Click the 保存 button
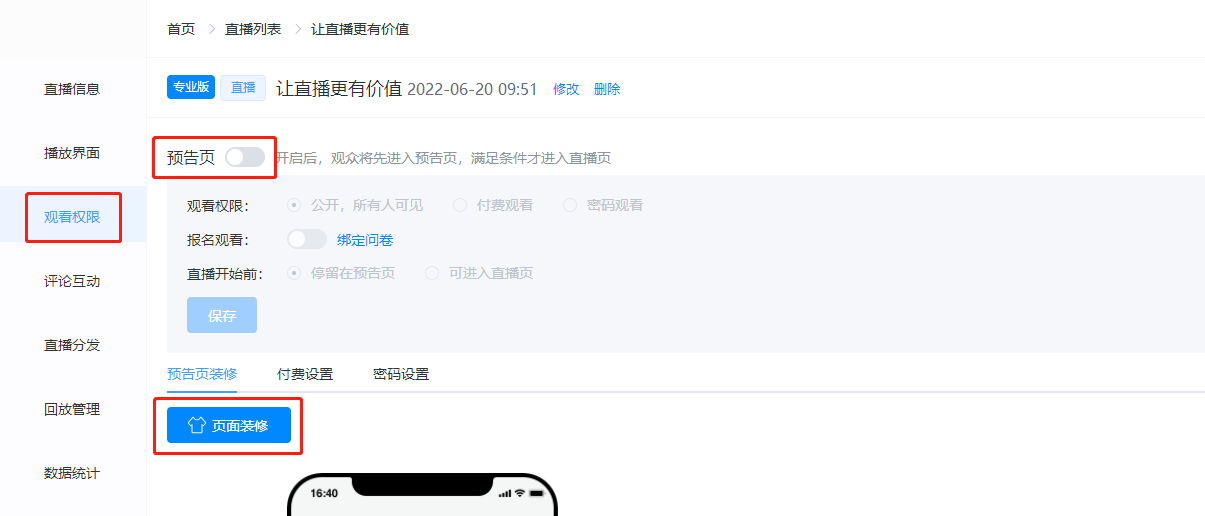Viewport: 1205px width, 516px height. (222, 315)
